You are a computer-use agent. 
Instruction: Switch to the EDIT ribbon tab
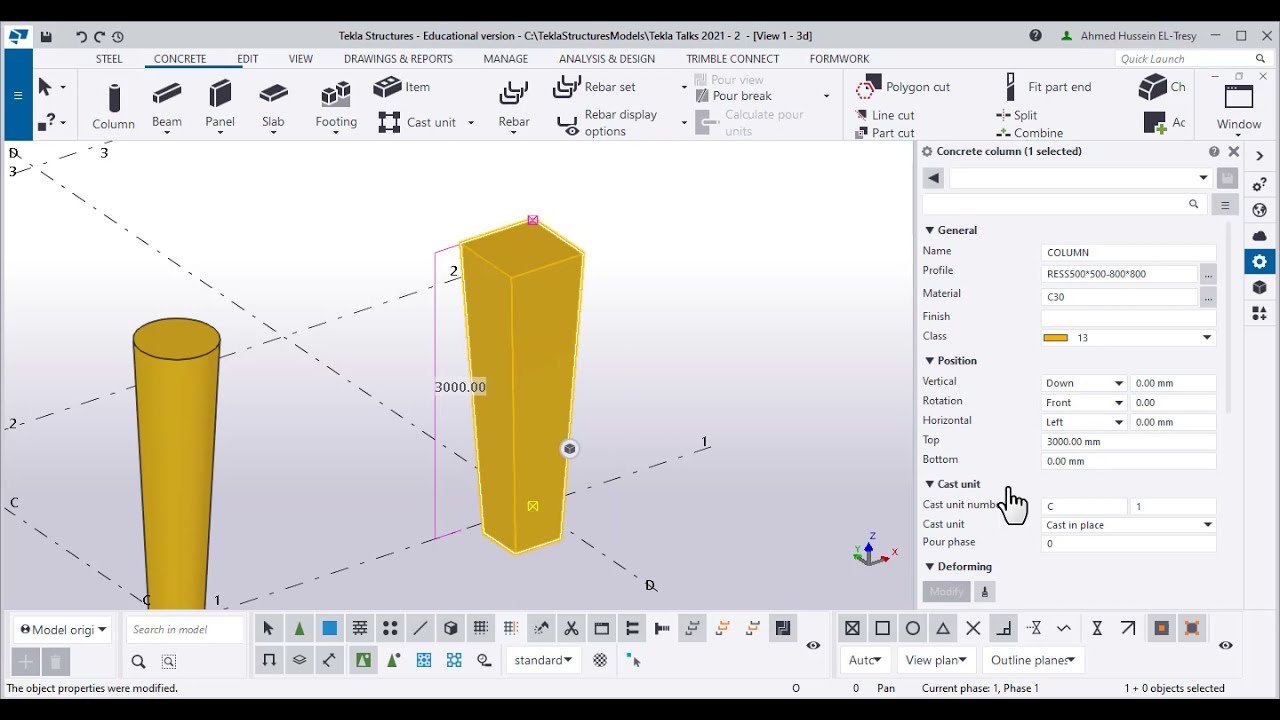[x=247, y=59]
